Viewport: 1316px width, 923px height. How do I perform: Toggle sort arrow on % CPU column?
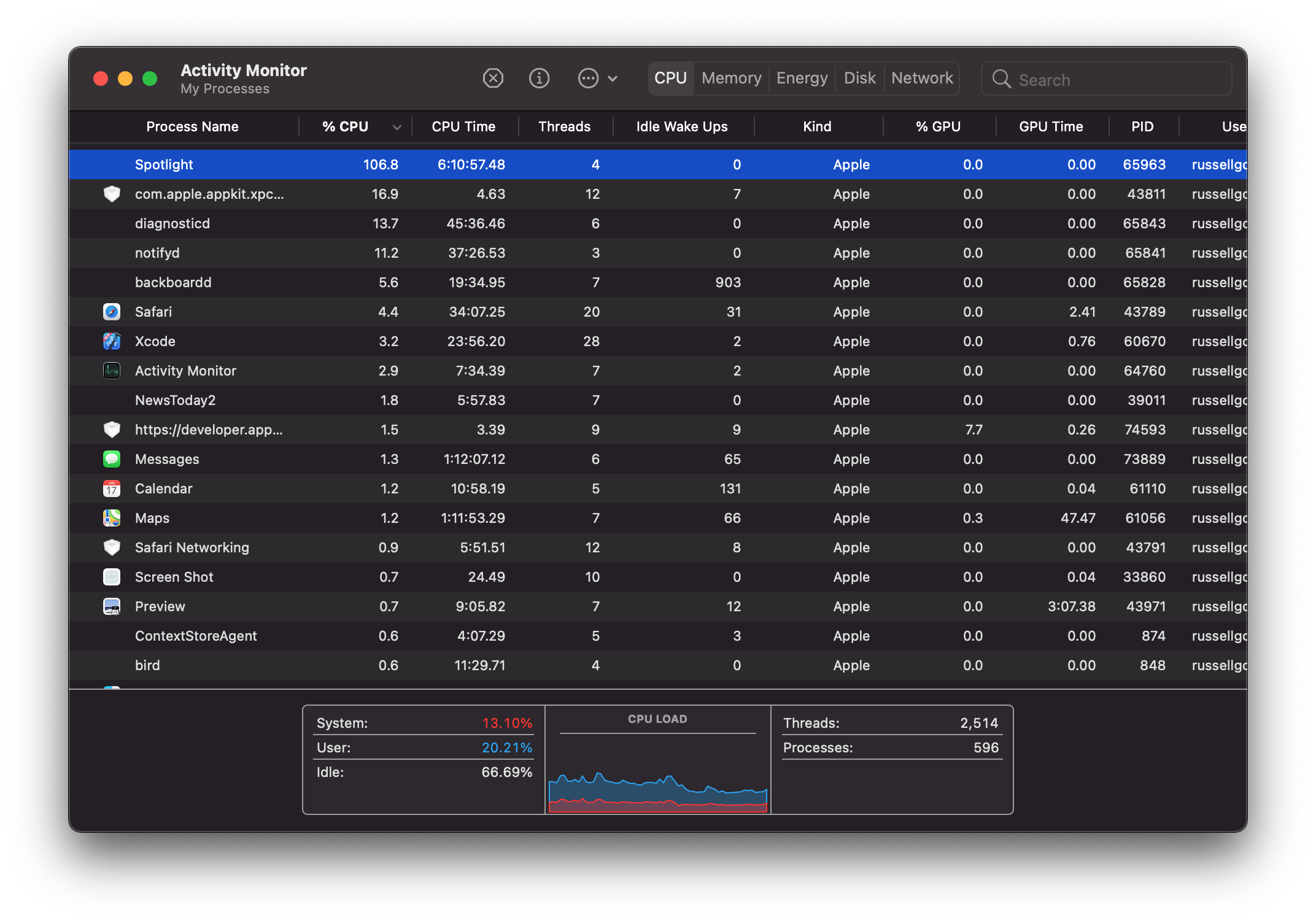pyautogui.click(x=397, y=128)
